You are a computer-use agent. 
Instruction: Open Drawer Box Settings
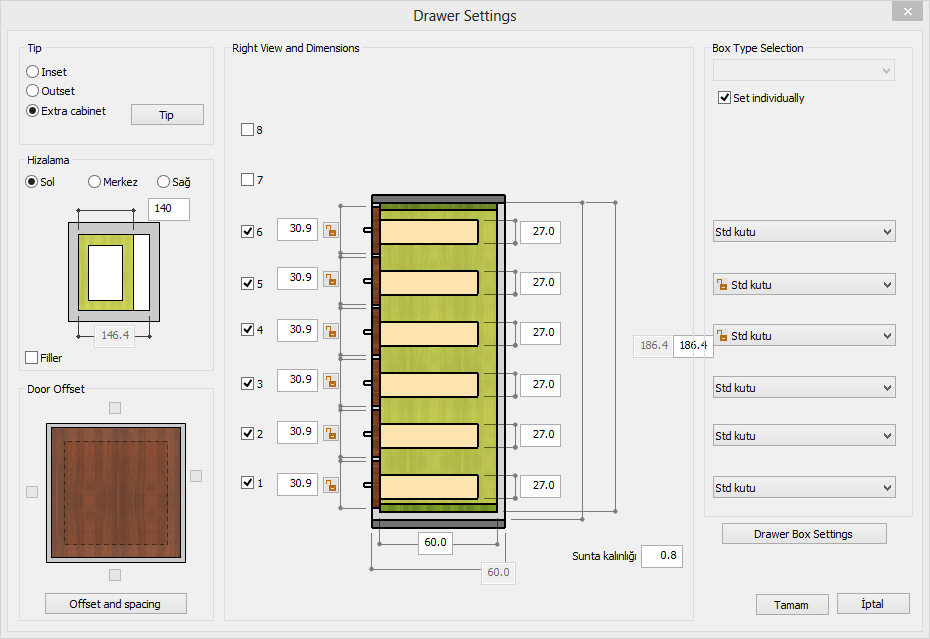click(803, 534)
